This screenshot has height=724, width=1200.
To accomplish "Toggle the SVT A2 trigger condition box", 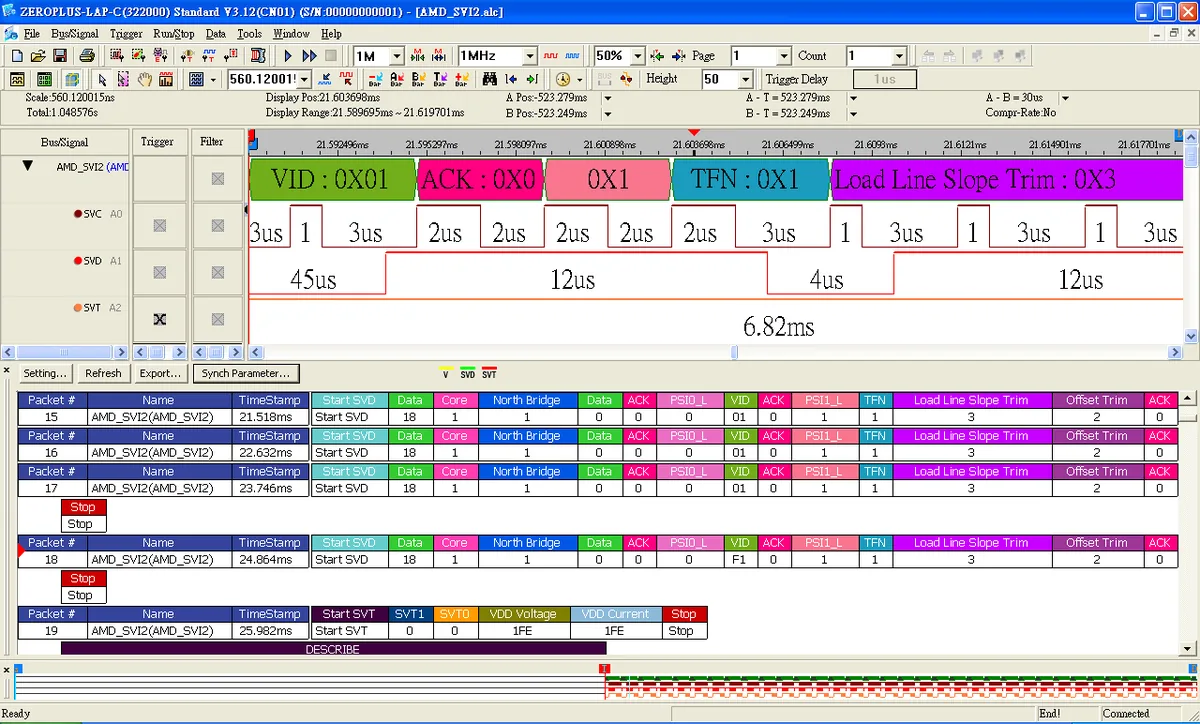I will click(159, 319).
